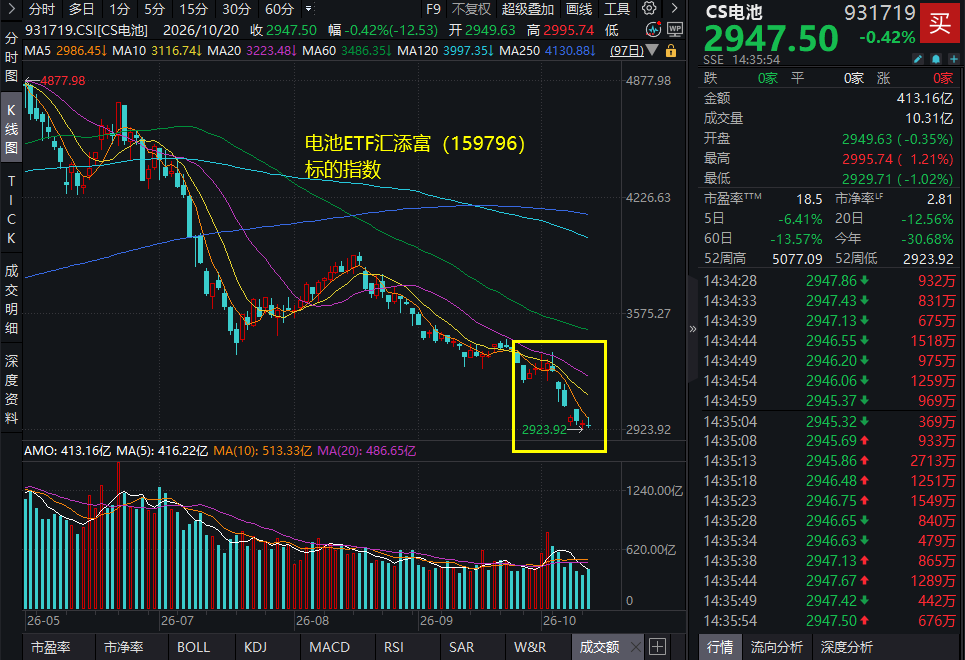Open the 流向分析 tab
This screenshot has height=660, width=965.
click(777, 647)
